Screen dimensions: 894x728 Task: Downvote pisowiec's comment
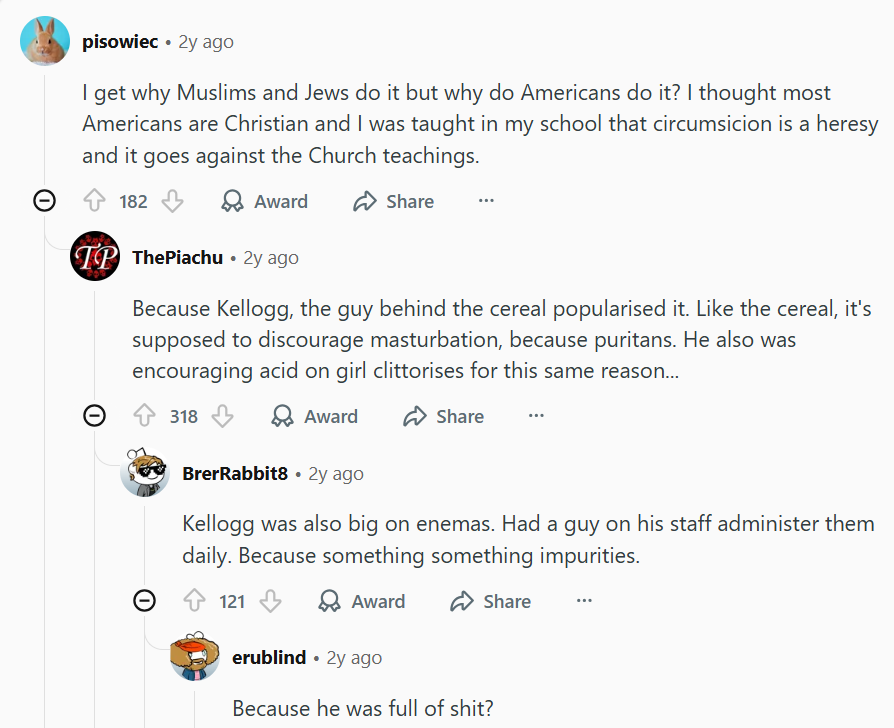click(173, 201)
